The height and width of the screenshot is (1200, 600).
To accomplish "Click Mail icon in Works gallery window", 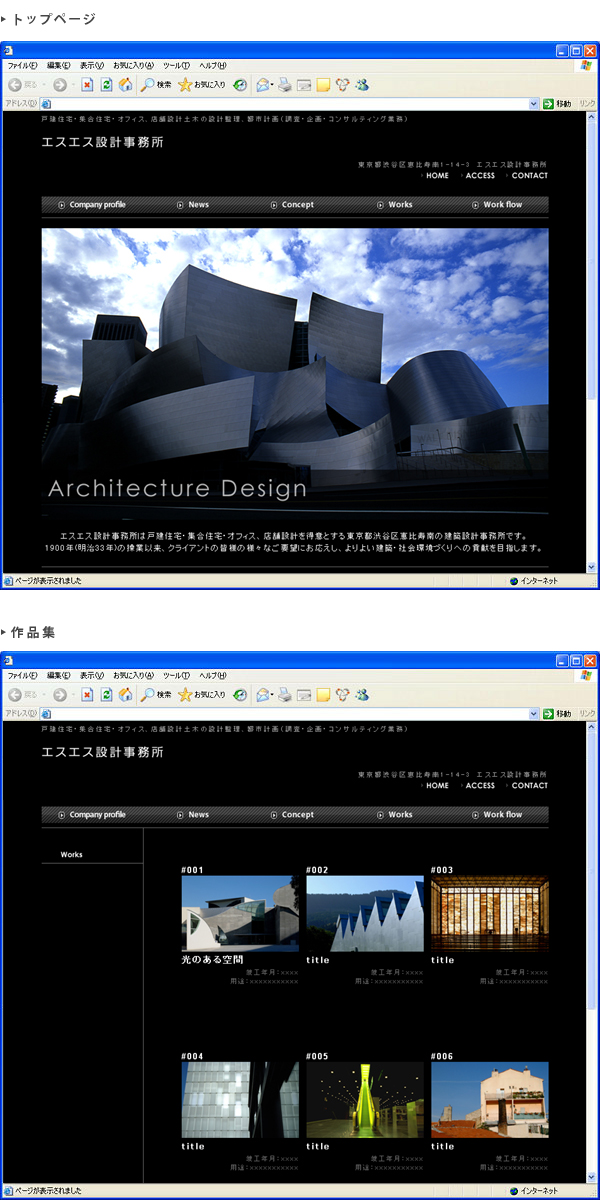I will pos(263,695).
